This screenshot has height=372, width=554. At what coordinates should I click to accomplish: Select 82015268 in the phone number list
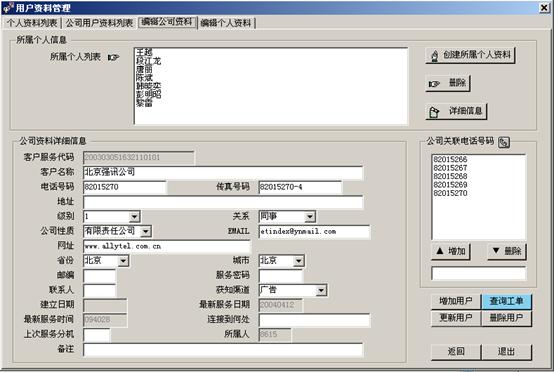(450, 176)
